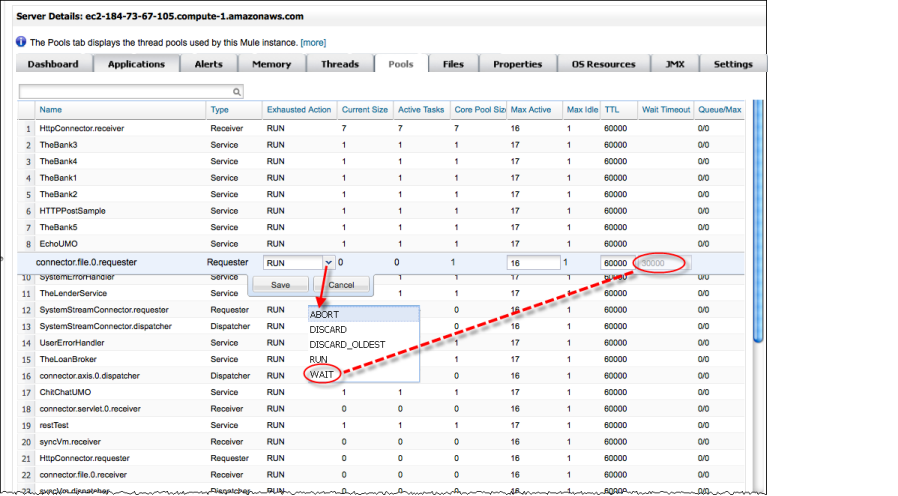Open the Exhausted Action dropdown arrow
The width and height of the screenshot is (898, 496).
326,262
